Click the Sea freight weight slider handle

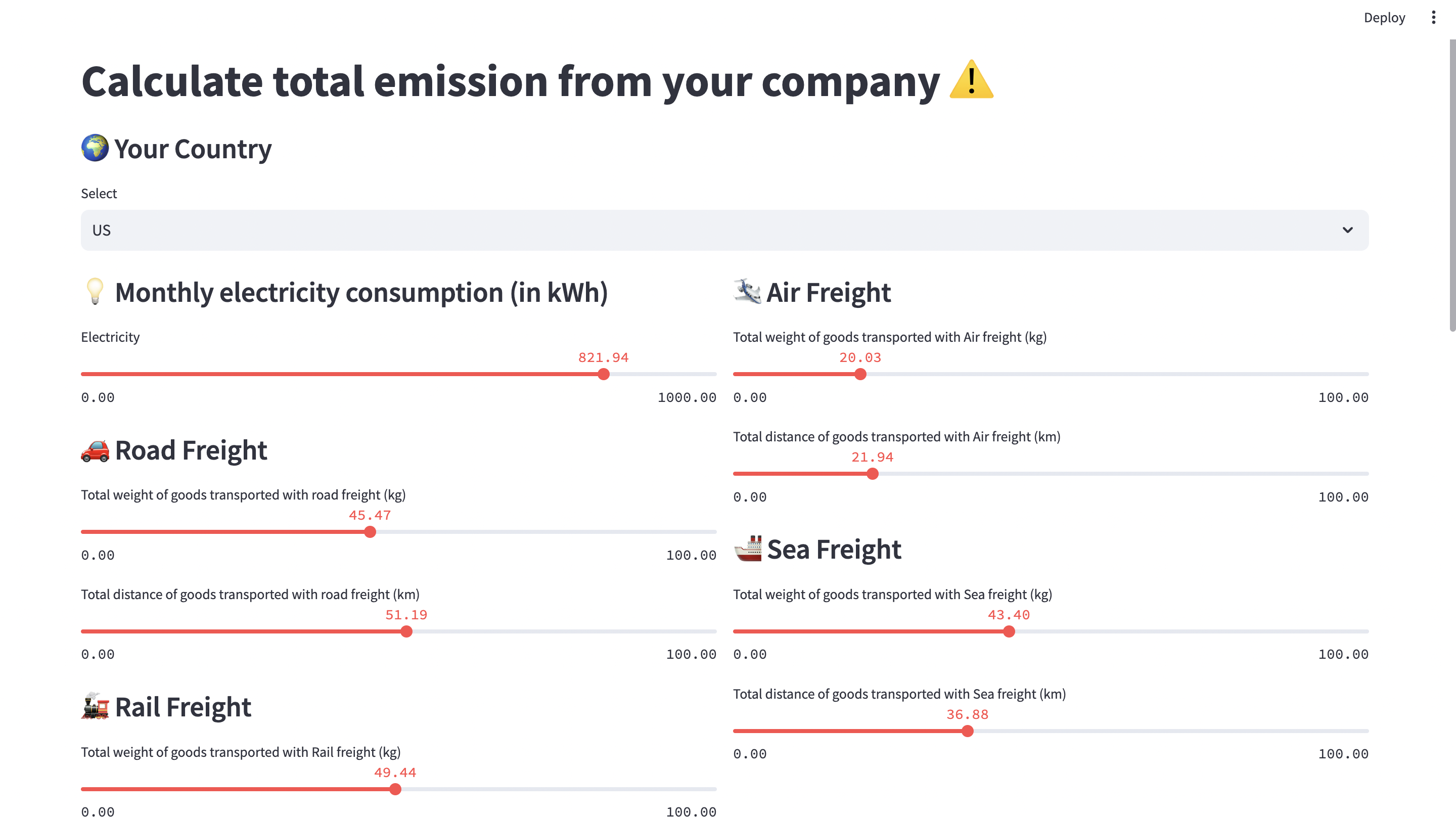[x=1009, y=631]
